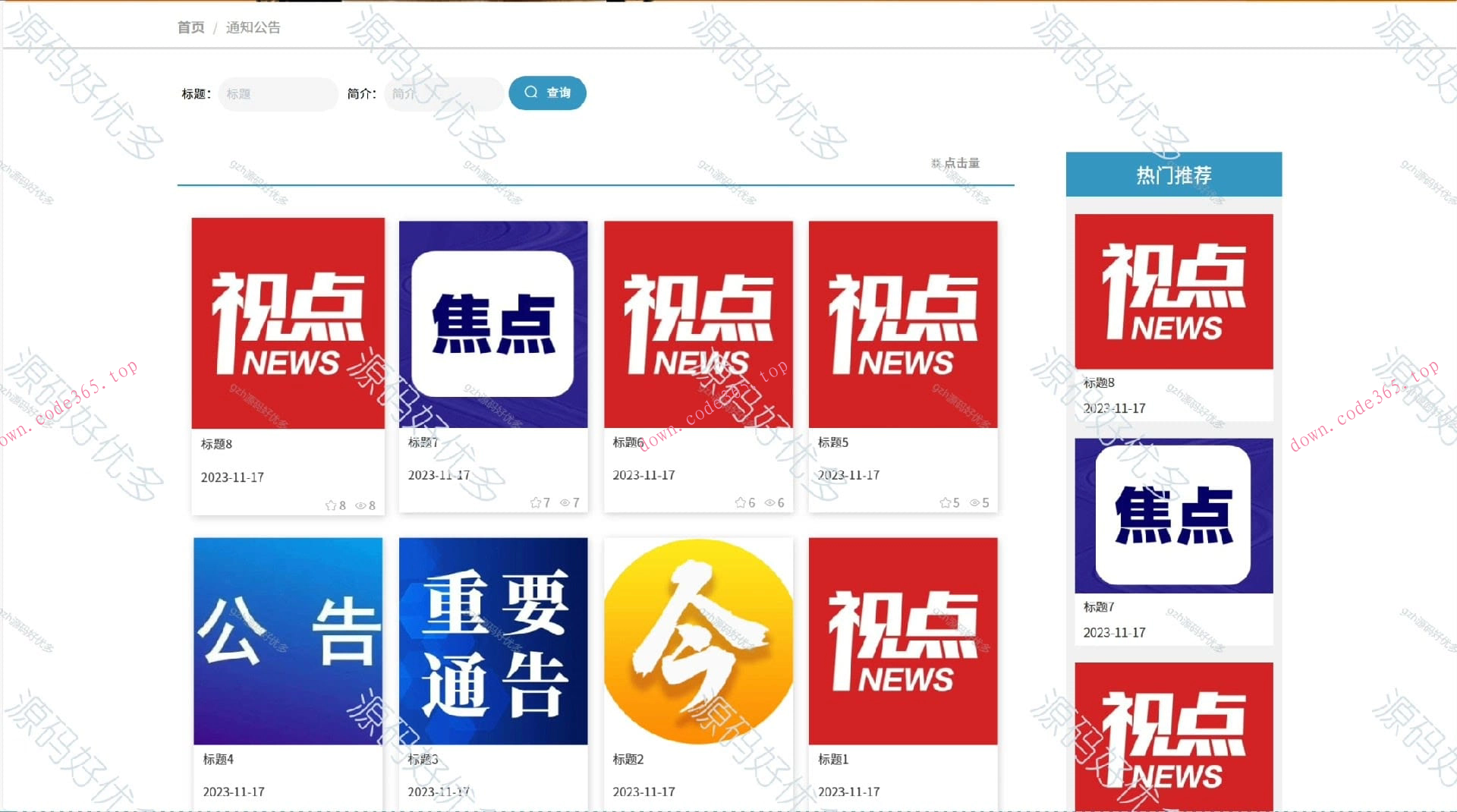Click the eye icon on 标题7 card
Image resolution: width=1457 pixels, height=812 pixels.
click(565, 502)
